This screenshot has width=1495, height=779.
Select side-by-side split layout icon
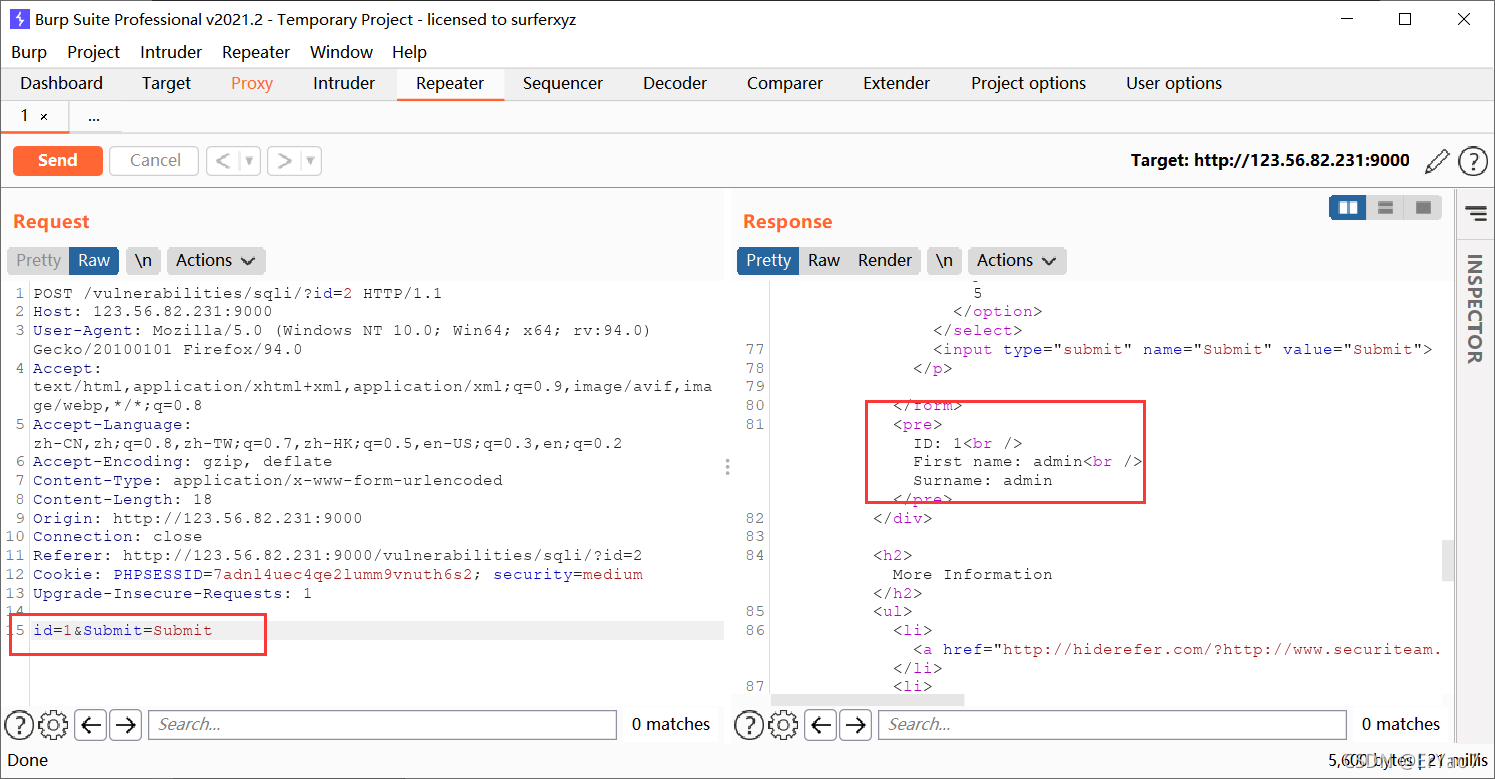[x=1348, y=208]
